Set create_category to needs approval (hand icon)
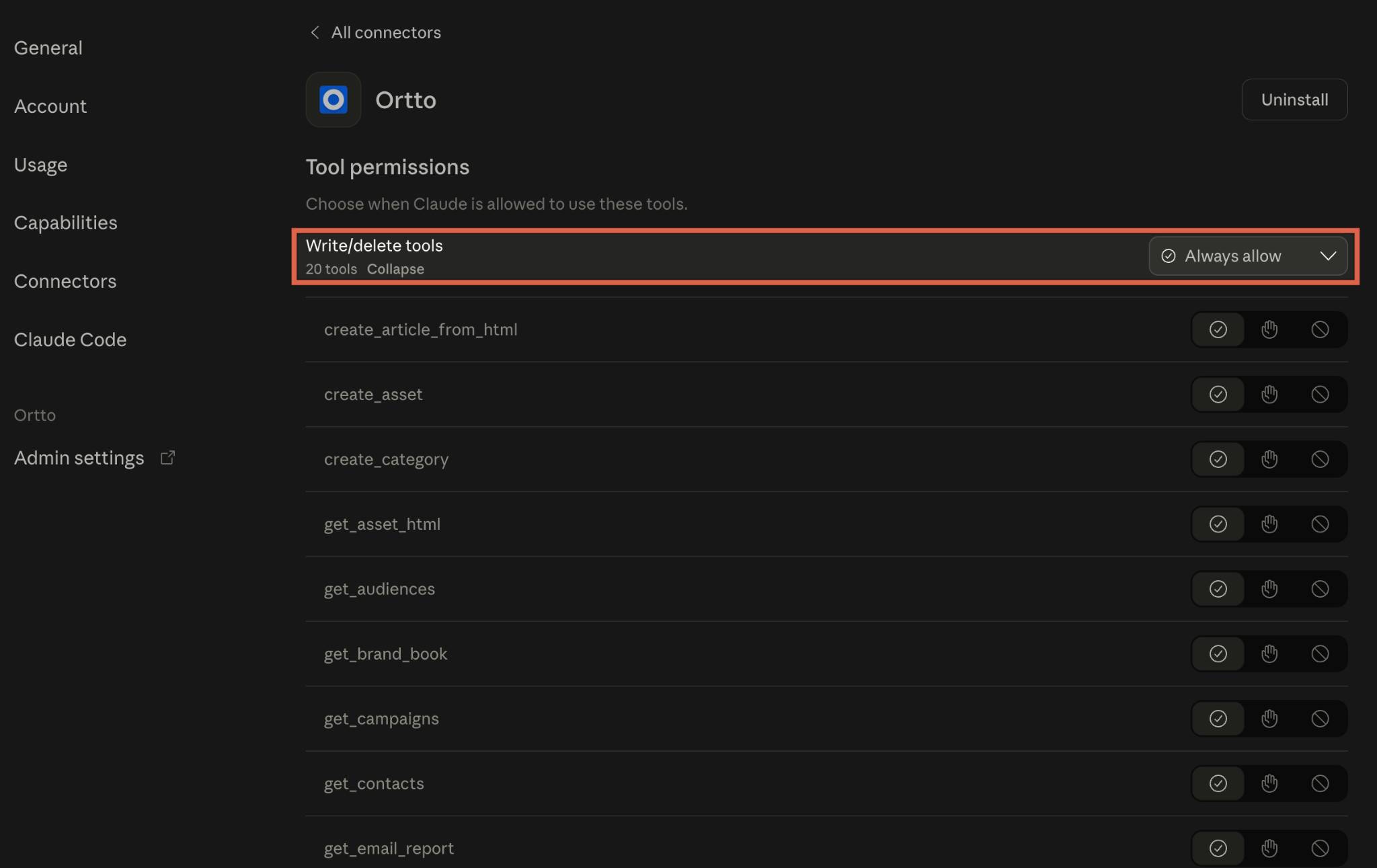1377x868 pixels. (1269, 459)
